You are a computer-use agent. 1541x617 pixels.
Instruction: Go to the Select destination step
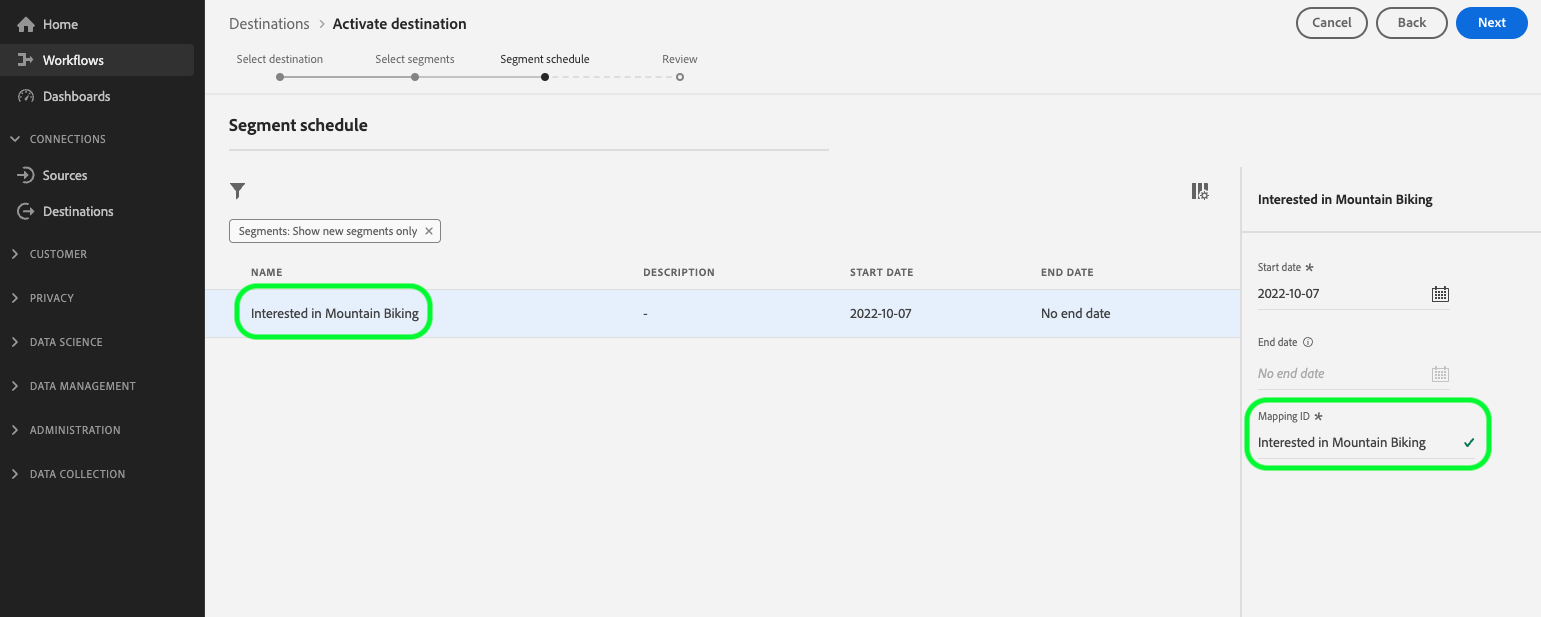280,67
